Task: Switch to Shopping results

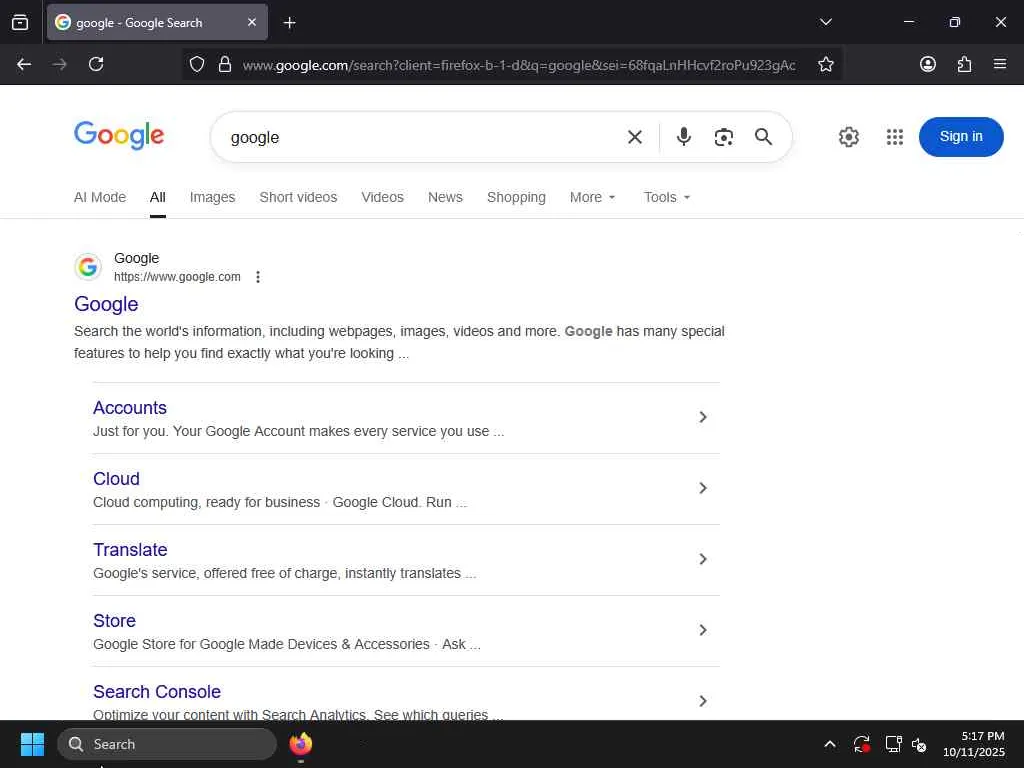Action: [x=516, y=197]
